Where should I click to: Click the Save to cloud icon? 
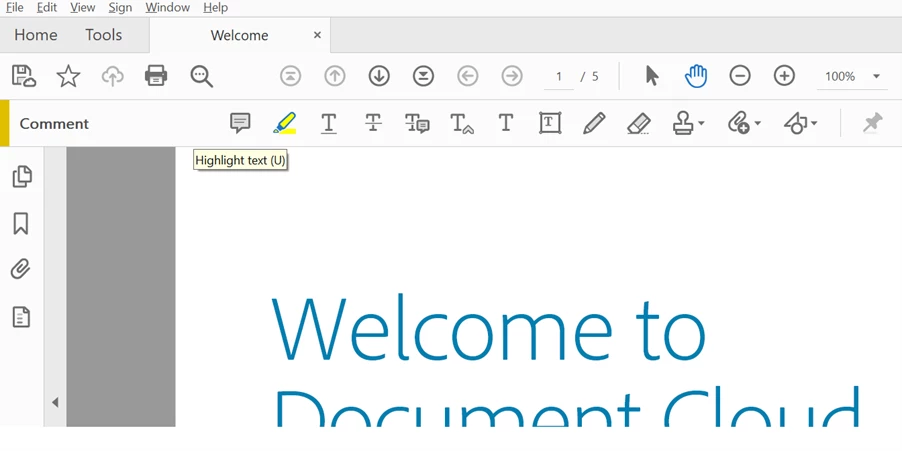tap(24, 76)
